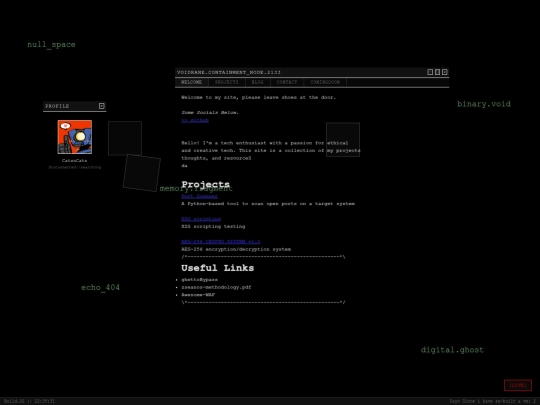The height and width of the screenshot is (405, 540).
Task: Click the 'Welcome to my site' line
Action: tap(258, 97)
